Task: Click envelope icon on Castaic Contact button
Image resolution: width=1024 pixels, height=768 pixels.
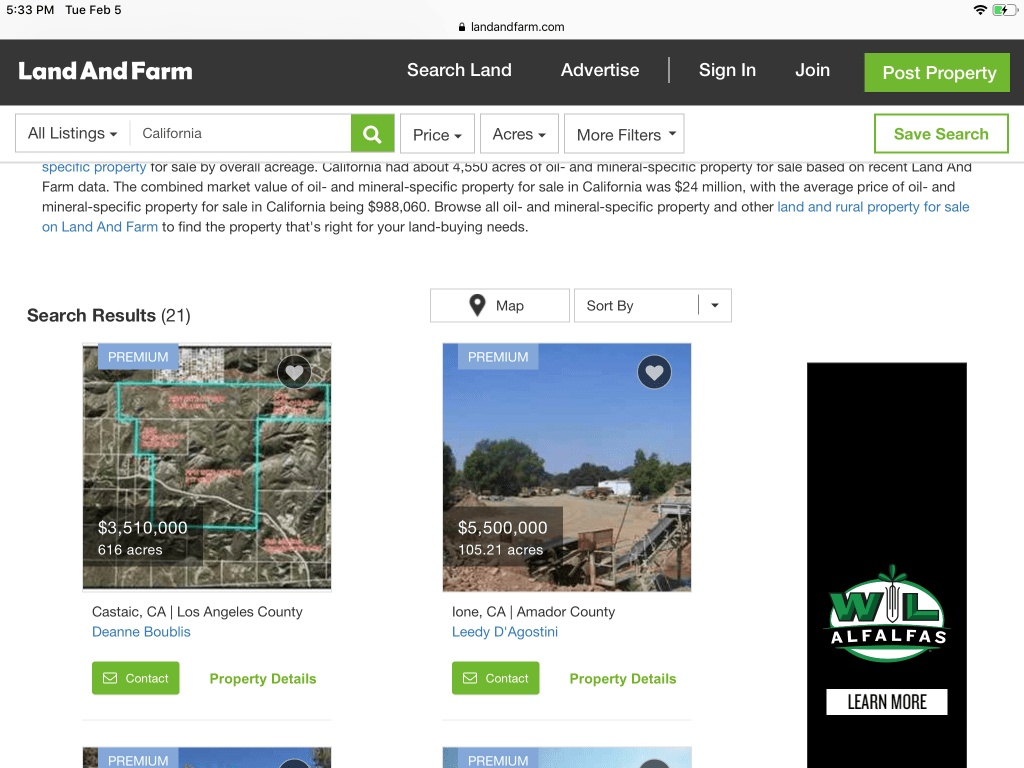Action: pyautogui.click(x=111, y=678)
